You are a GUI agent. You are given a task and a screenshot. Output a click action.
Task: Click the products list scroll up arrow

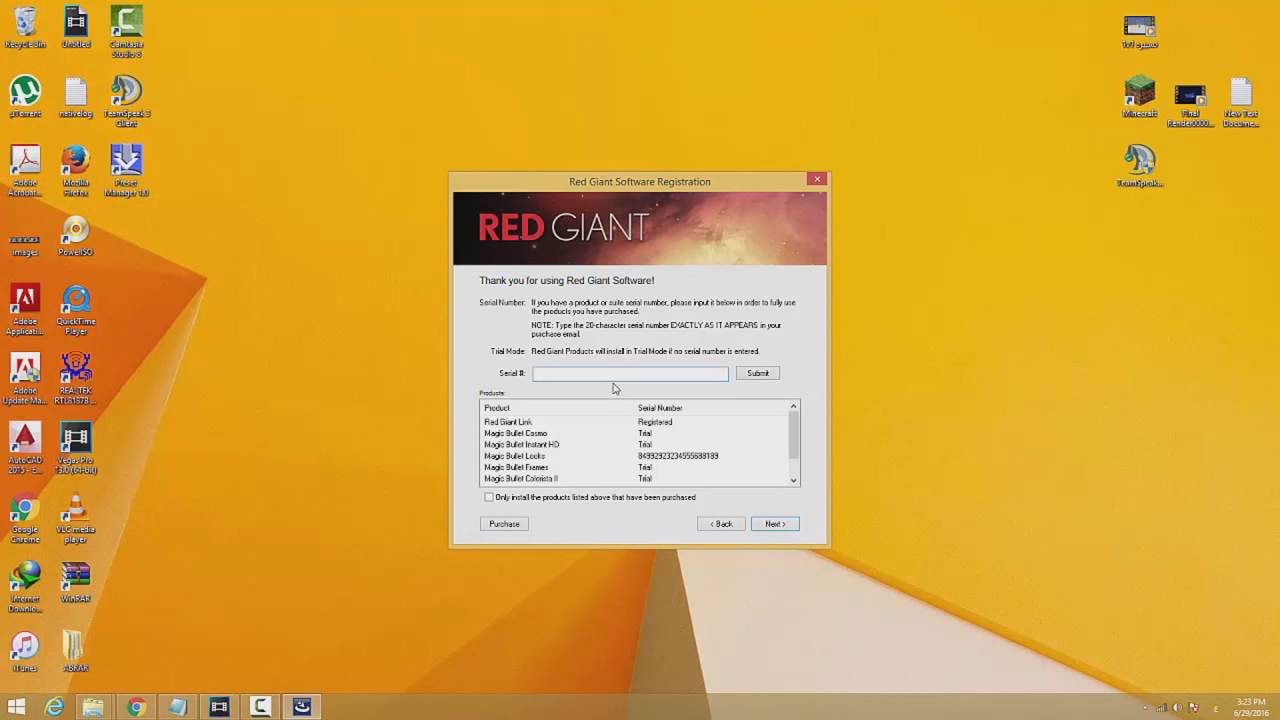coord(794,407)
